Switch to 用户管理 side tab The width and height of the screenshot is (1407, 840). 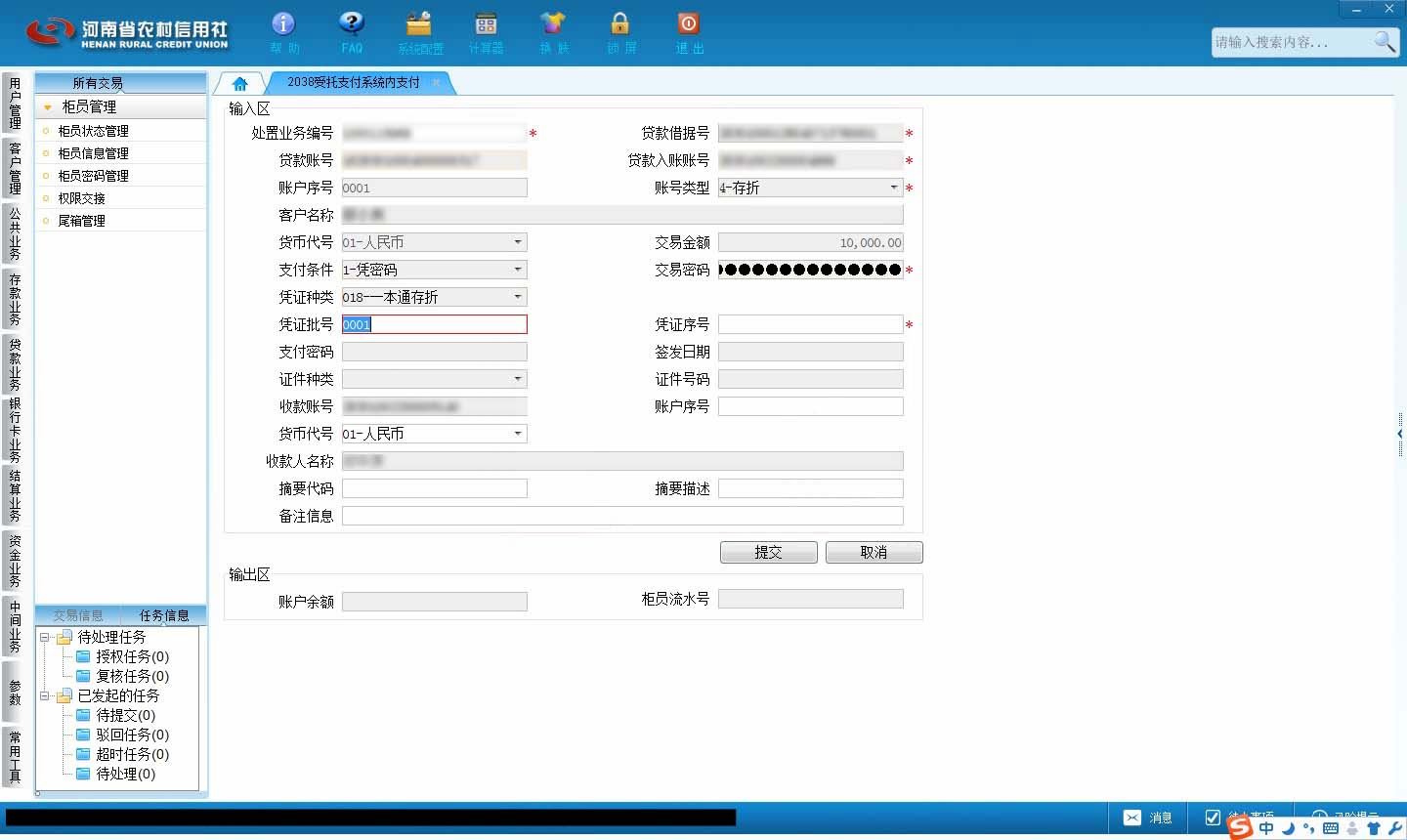14,104
